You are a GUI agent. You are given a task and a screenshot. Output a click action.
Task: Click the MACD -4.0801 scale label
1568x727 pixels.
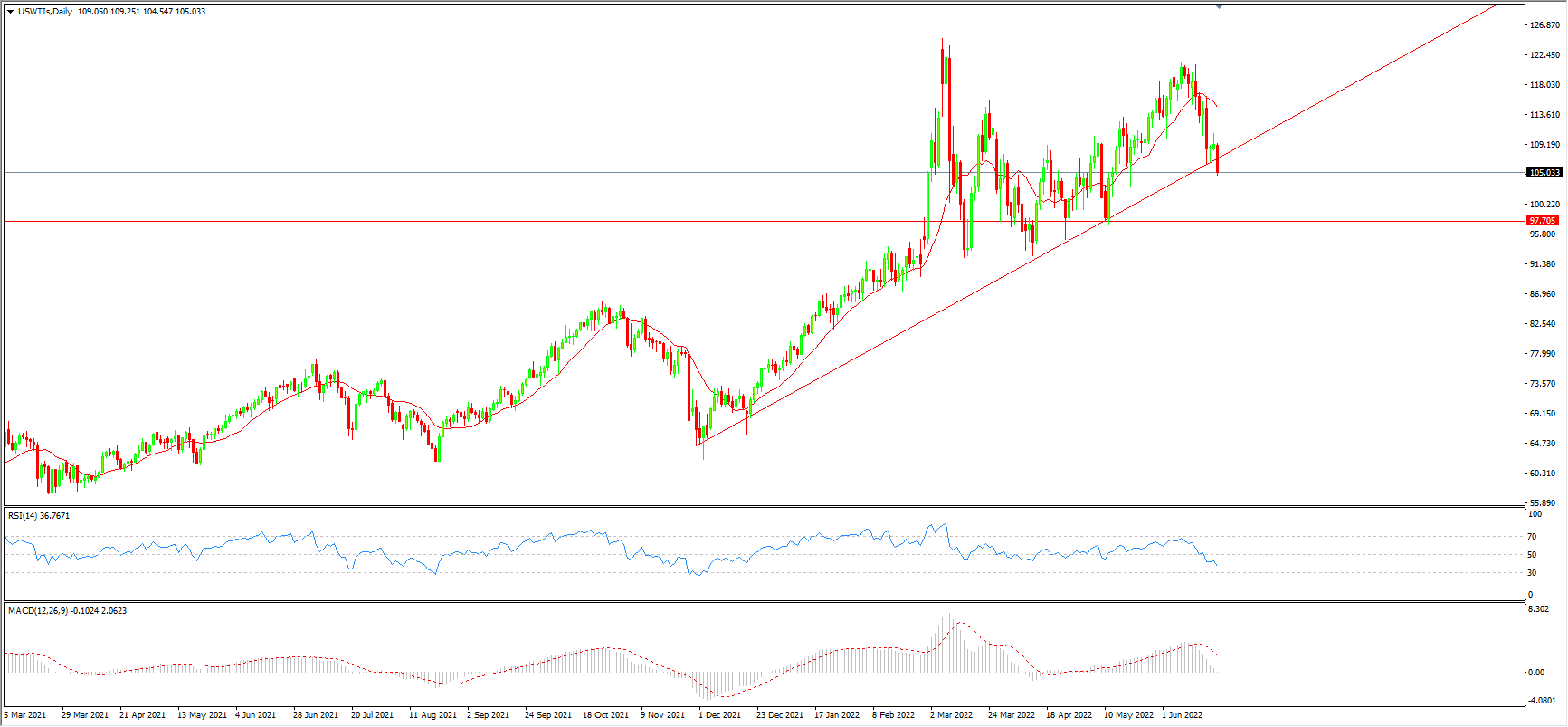point(1542,701)
